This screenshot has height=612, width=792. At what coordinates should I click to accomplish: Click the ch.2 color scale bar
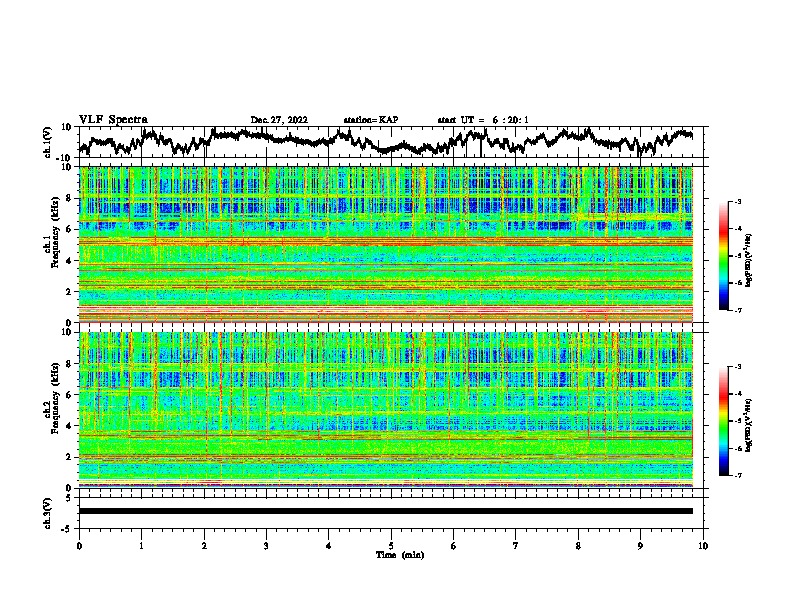723,421
